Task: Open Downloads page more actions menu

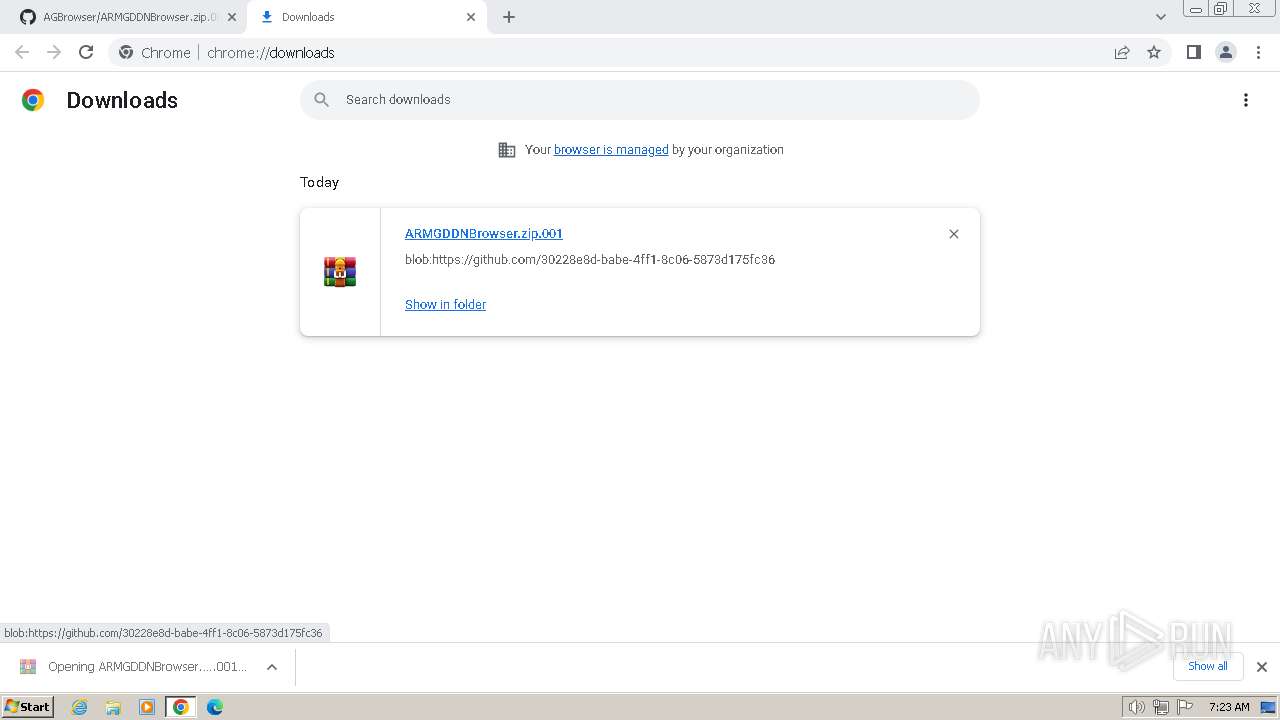Action: click(x=1246, y=100)
